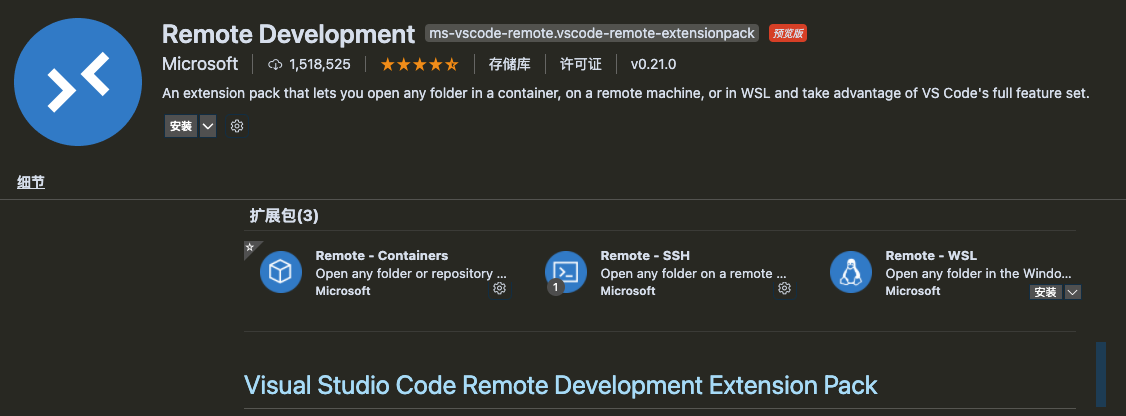The image size is (1126, 416).
Task: Click the Microsoft publisher name in the header
Action: 200,65
